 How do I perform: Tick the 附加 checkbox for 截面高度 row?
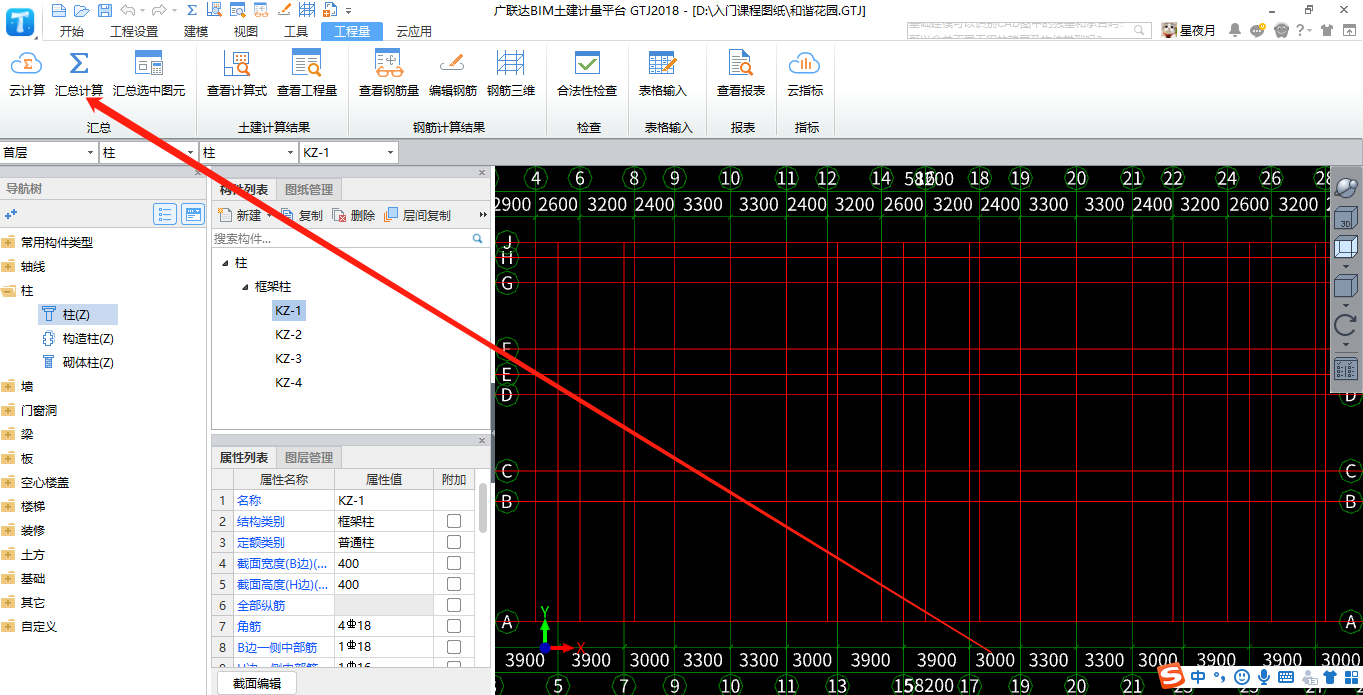click(x=454, y=584)
